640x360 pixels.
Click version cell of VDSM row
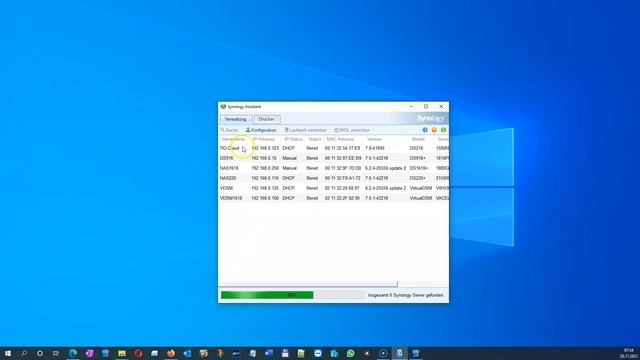[386, 188]
